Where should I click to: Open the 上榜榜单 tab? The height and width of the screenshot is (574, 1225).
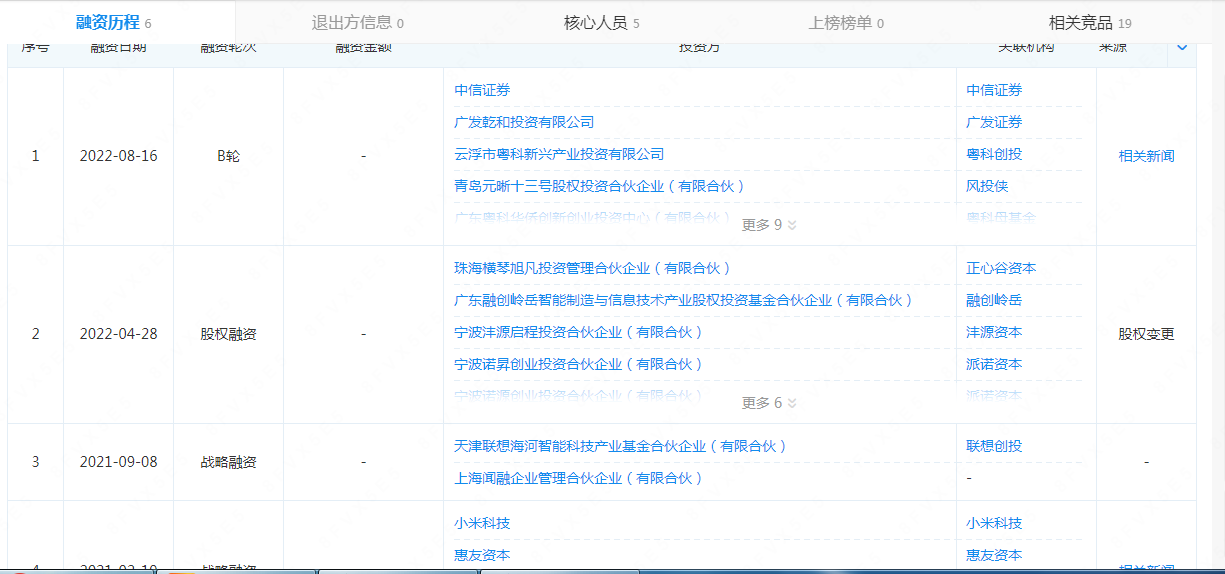point(845,23)
